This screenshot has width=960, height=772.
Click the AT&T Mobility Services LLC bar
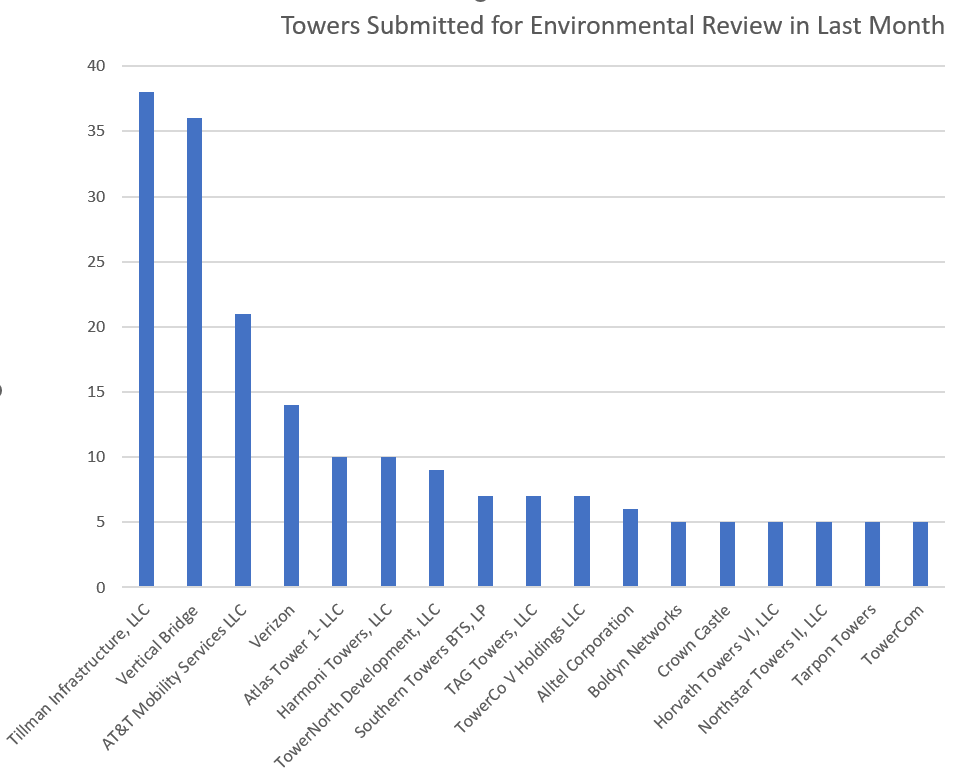(242, 450)
